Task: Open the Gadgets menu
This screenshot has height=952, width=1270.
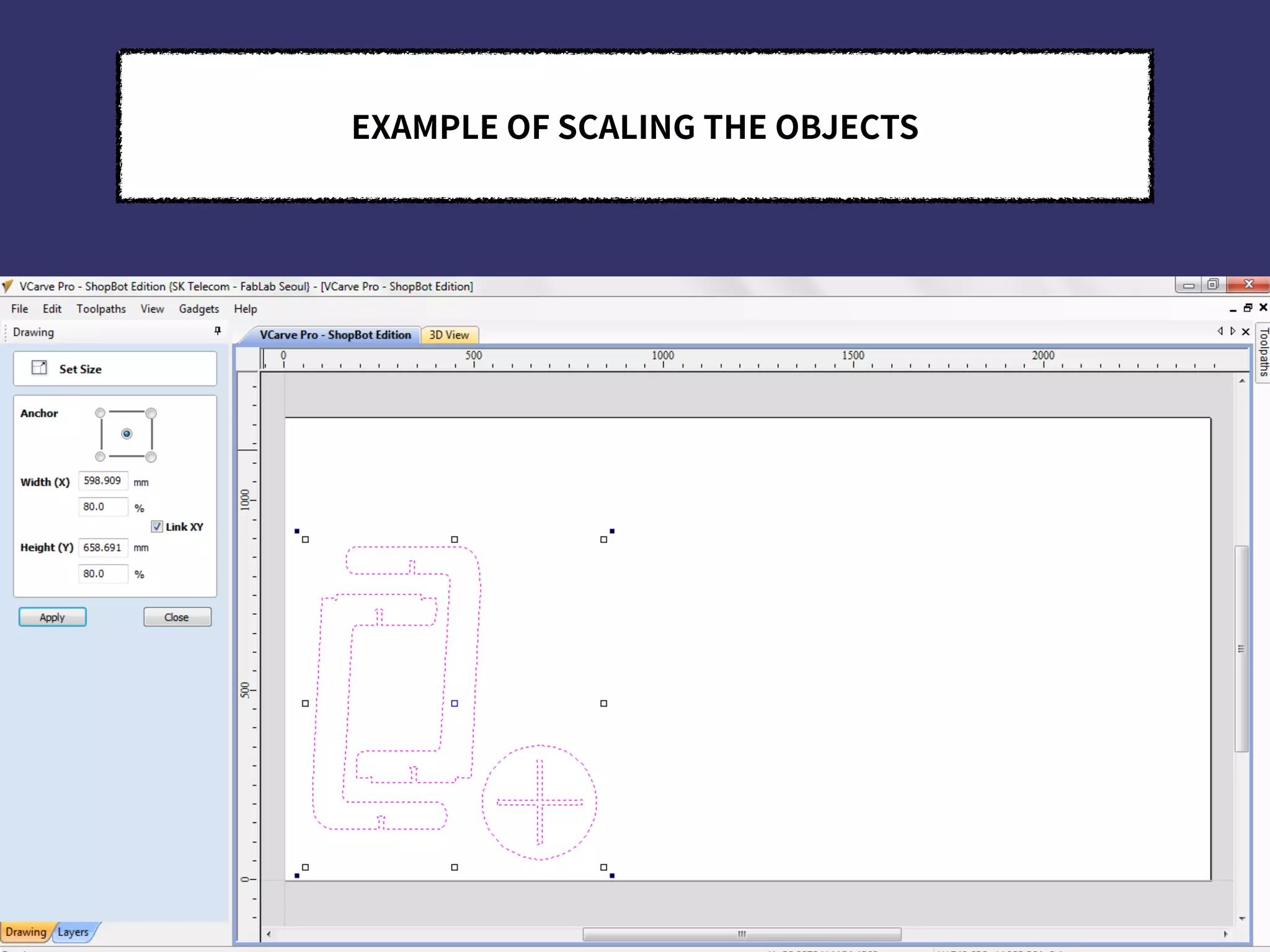Action: click(198, 309)
